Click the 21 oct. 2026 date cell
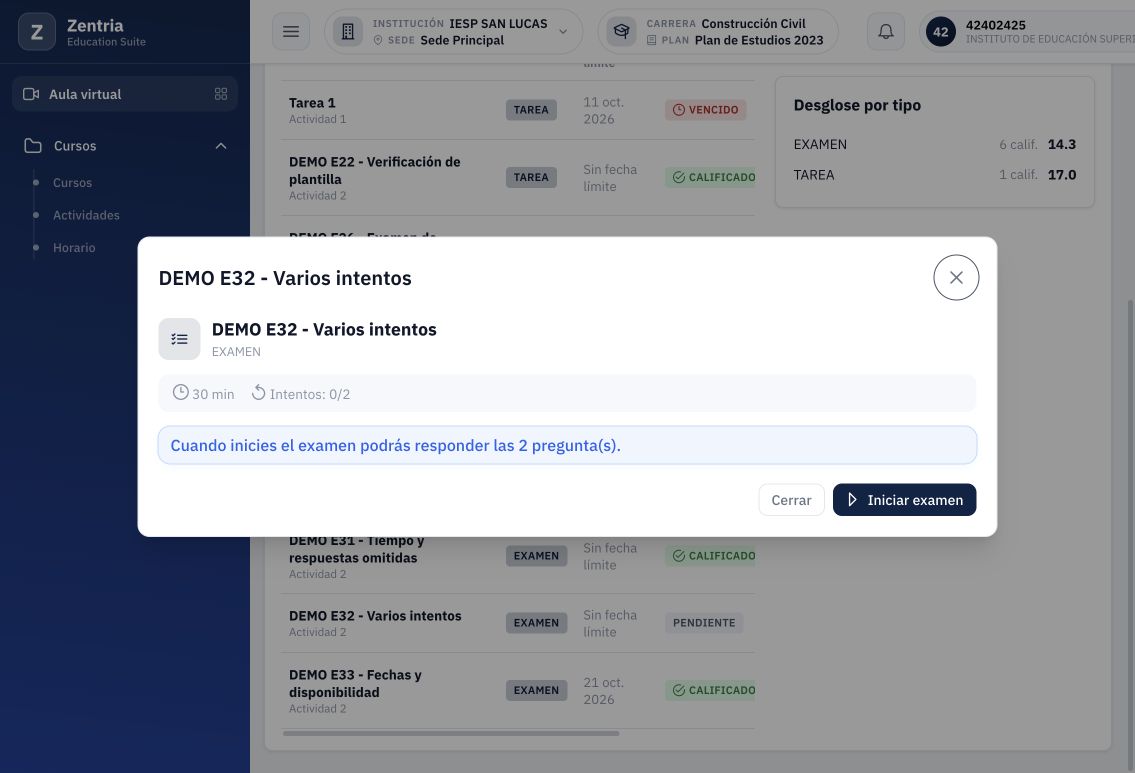Screen dimensions: 1135x773 pos(604,690)
